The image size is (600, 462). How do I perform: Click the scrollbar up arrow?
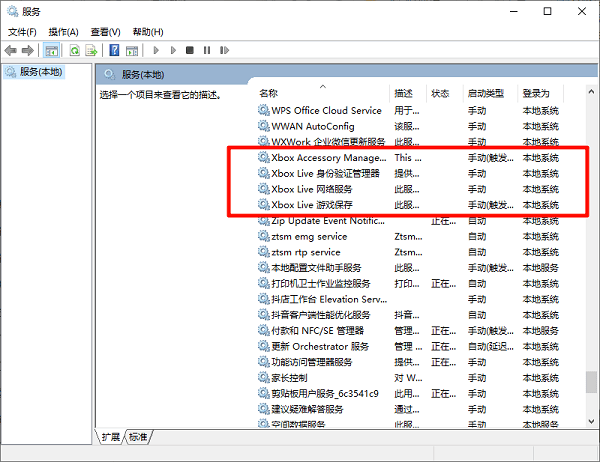tap(591, 91)
